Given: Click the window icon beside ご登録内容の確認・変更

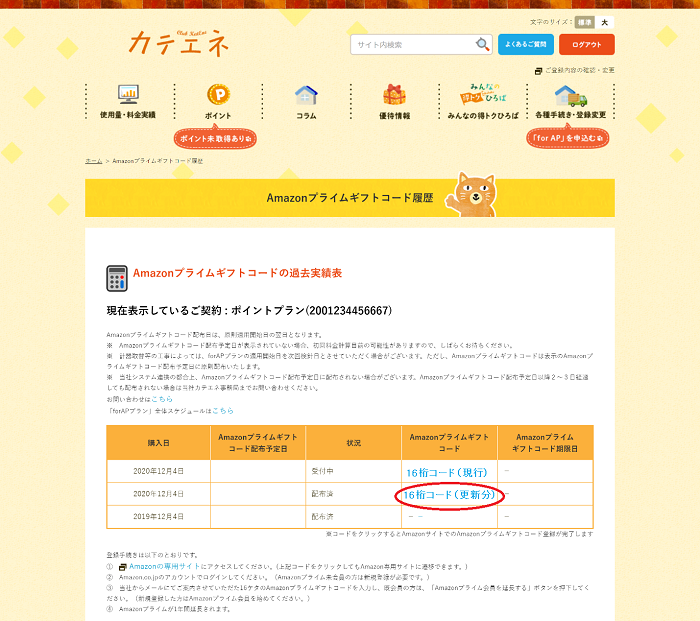Looking at the screenshot, I should click(x=538, y=71).
